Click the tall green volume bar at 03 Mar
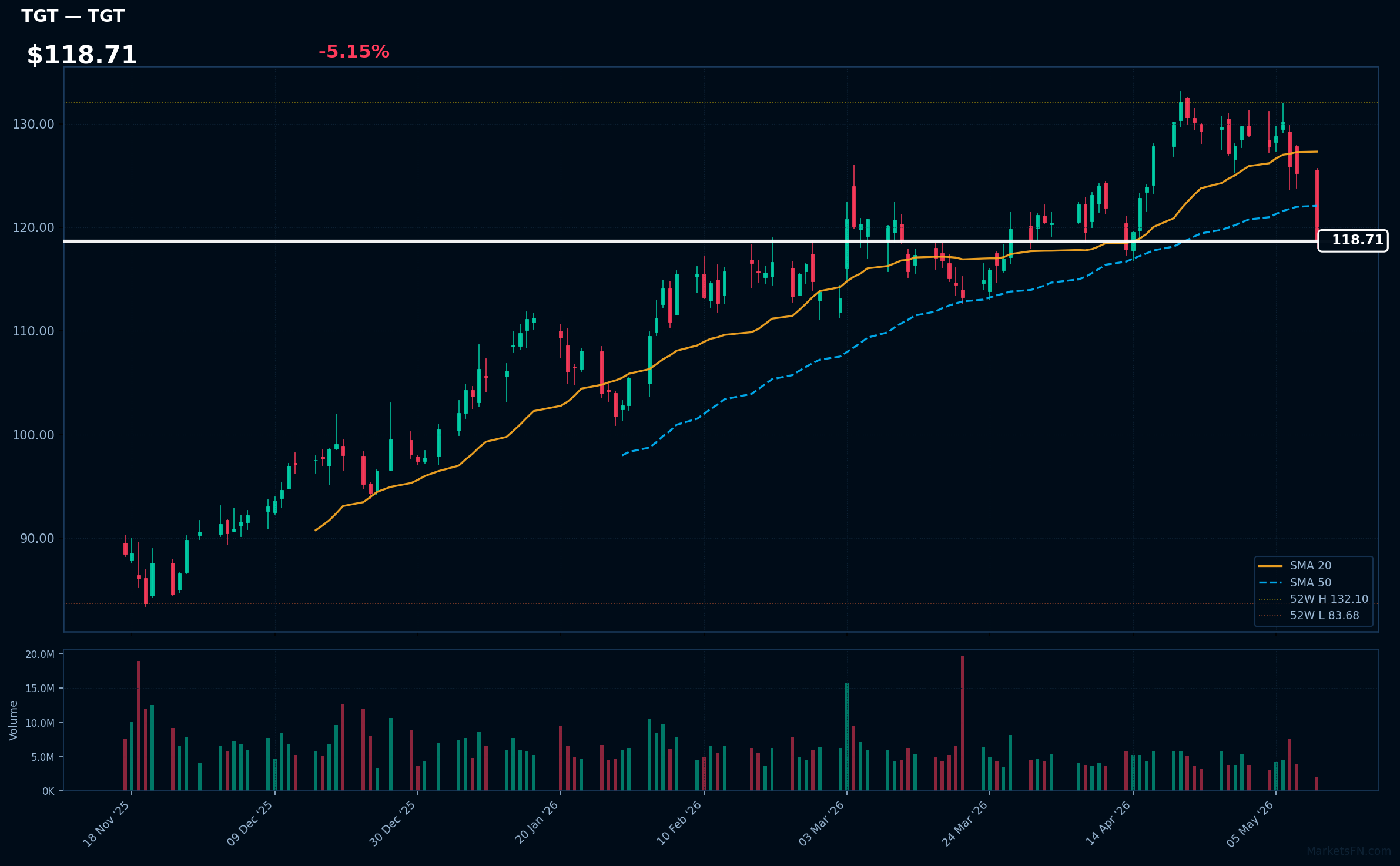 [x=847, y=737]
